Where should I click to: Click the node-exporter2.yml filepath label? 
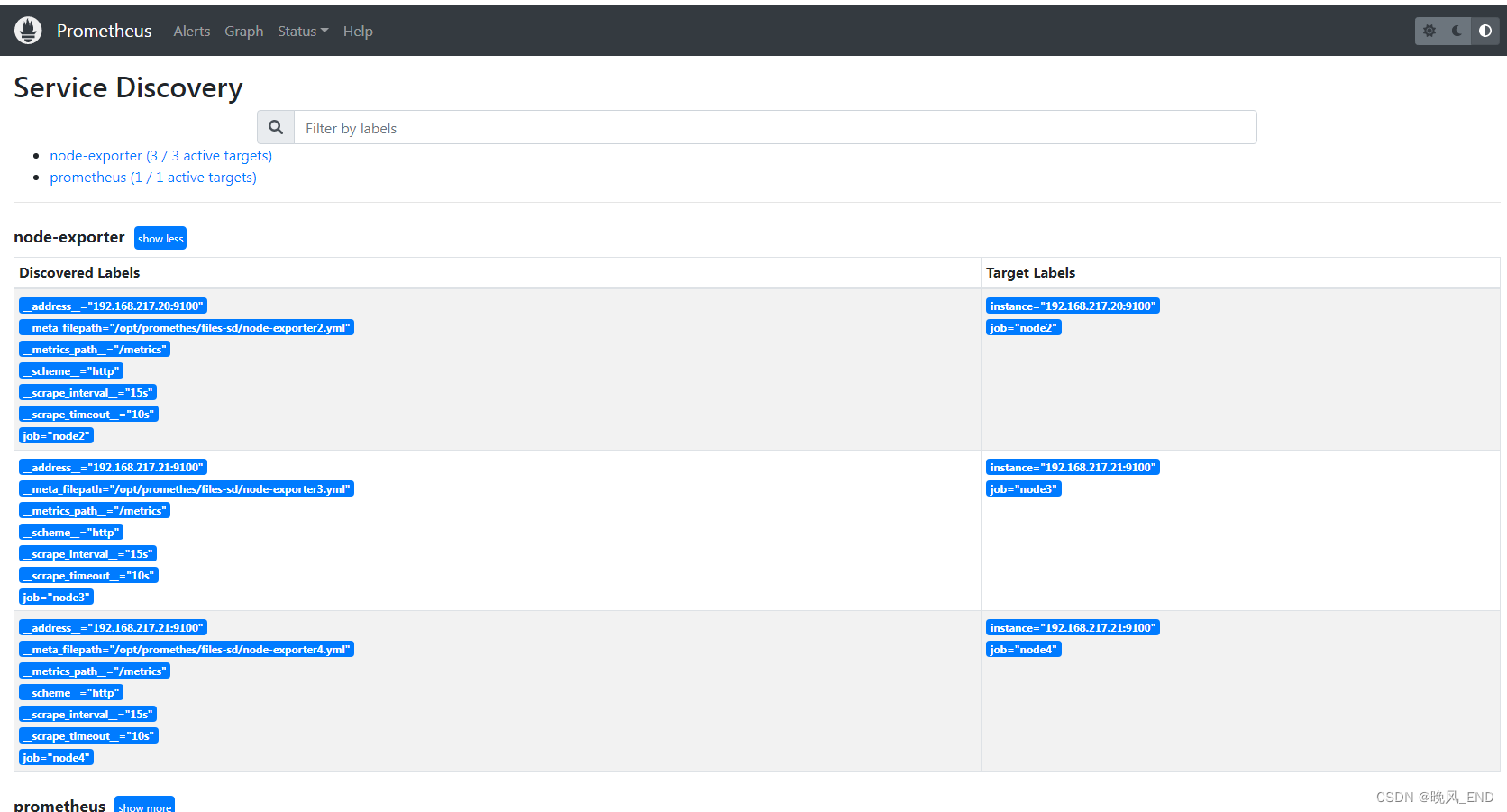[x=187, y=328]
